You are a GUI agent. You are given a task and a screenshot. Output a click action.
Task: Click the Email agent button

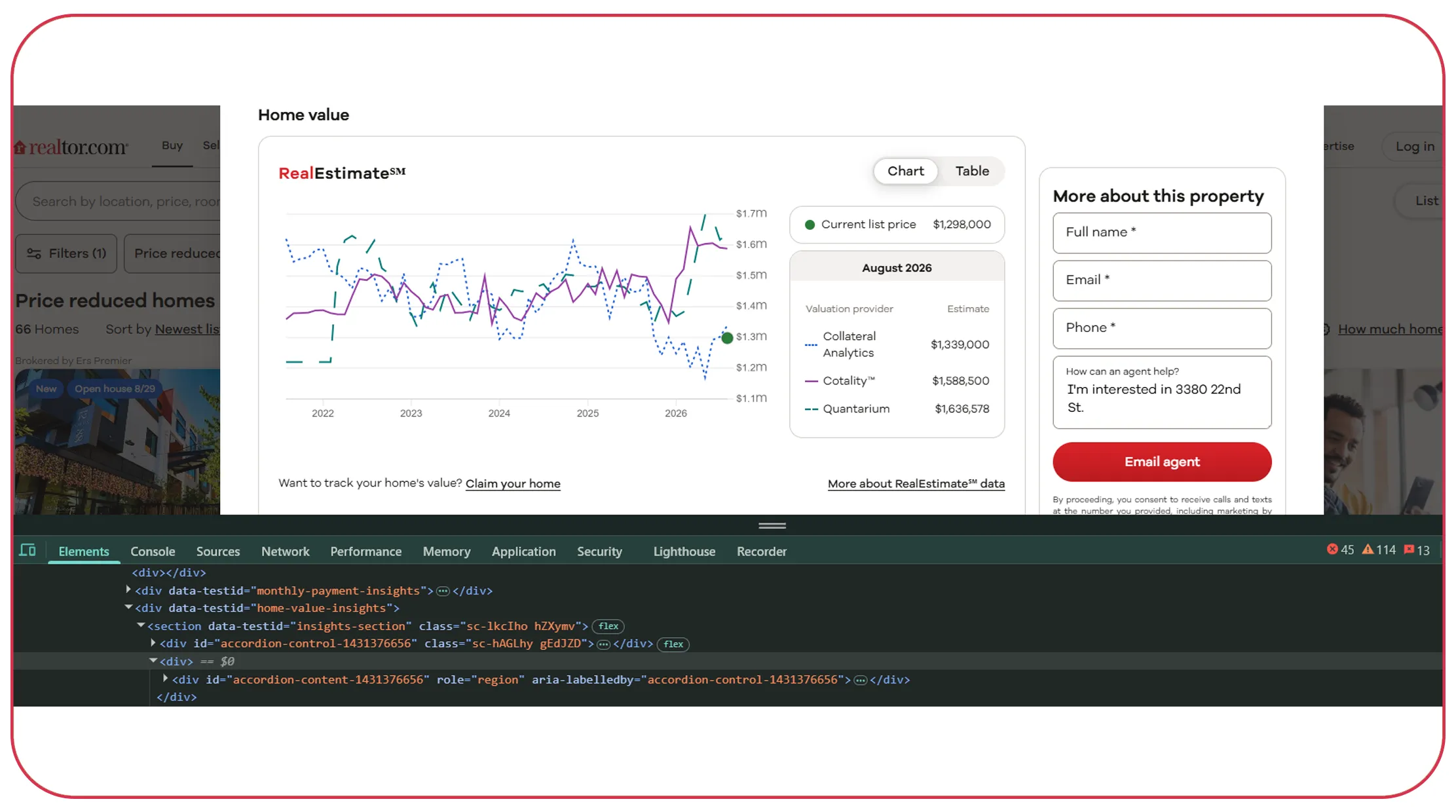(x=1162, y=462)
